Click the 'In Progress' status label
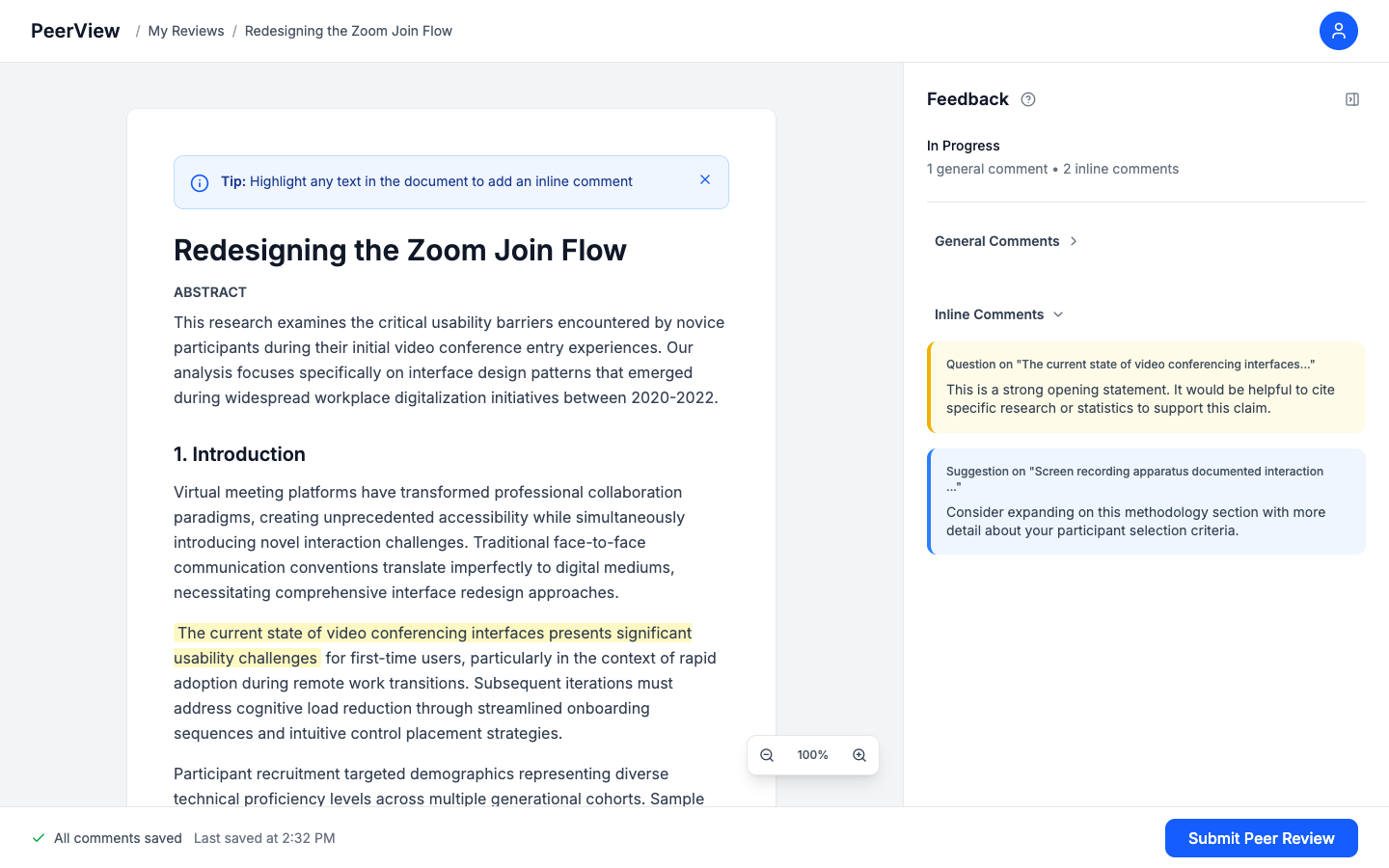Image resolution: width=1389 pixels, height=868 pixels. (963, 146)
